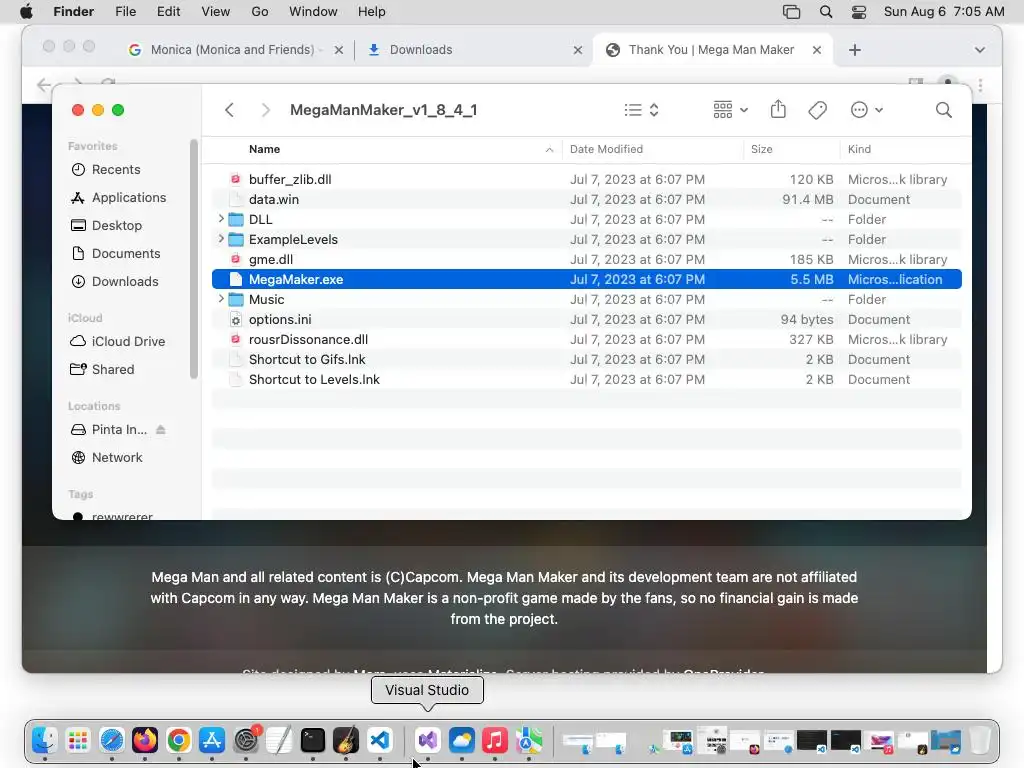
Task: Open Firefox from the Dock
Action: (x=145, y=740)
